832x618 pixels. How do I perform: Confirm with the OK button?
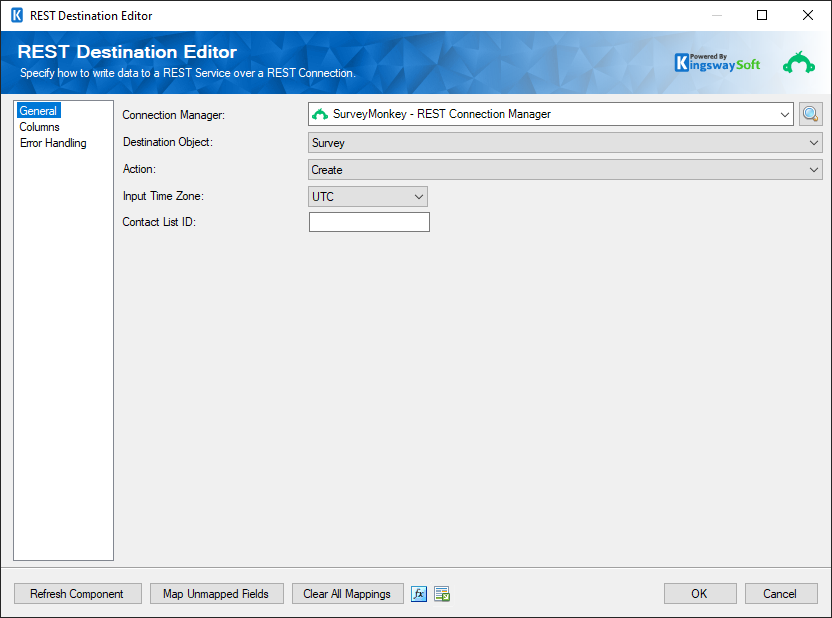coord(700,594)
